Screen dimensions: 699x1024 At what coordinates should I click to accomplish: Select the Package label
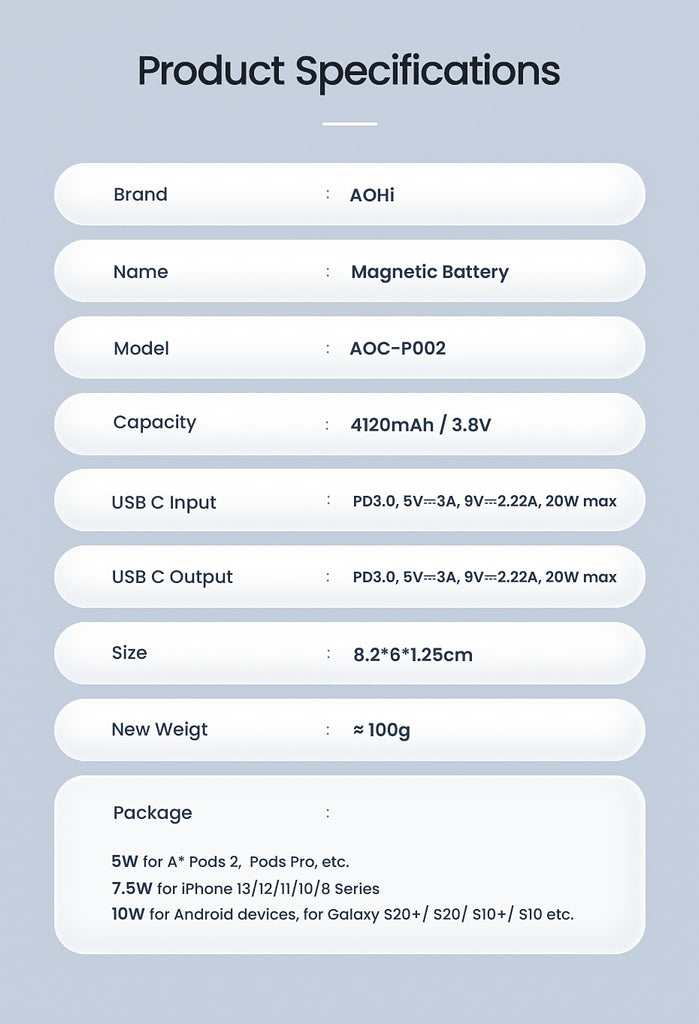pos(153,813)
